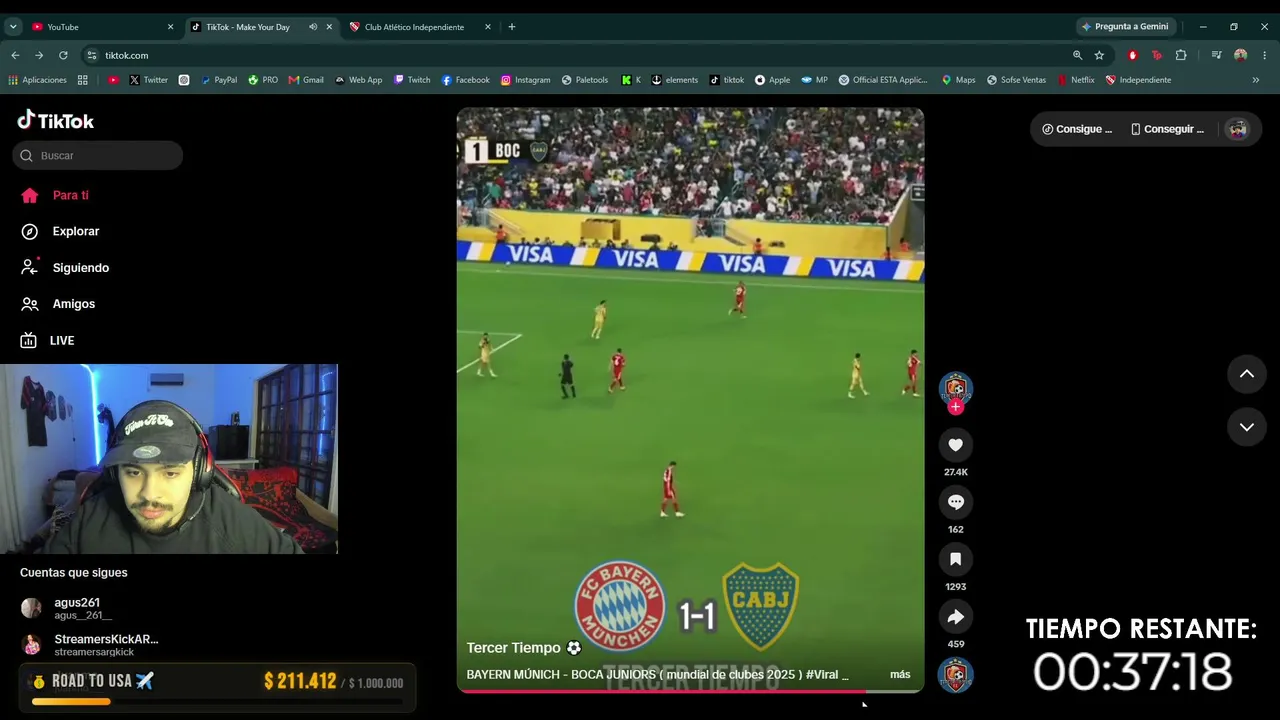This screenshot has width=1280, height=720.
Task: Open the Independiente bookmark
Action: (1138, 80)
